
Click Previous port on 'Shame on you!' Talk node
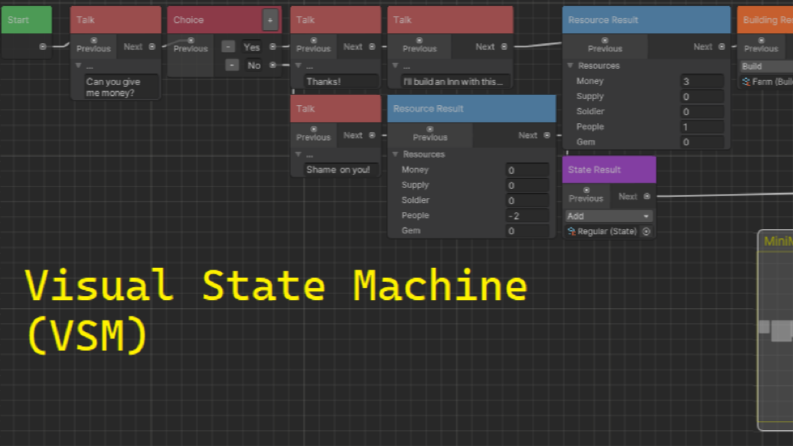coord(314,129)
